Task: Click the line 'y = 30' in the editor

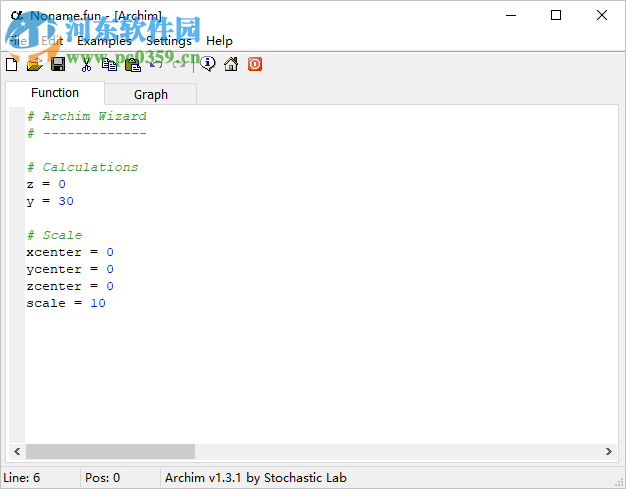Action: 50,201
